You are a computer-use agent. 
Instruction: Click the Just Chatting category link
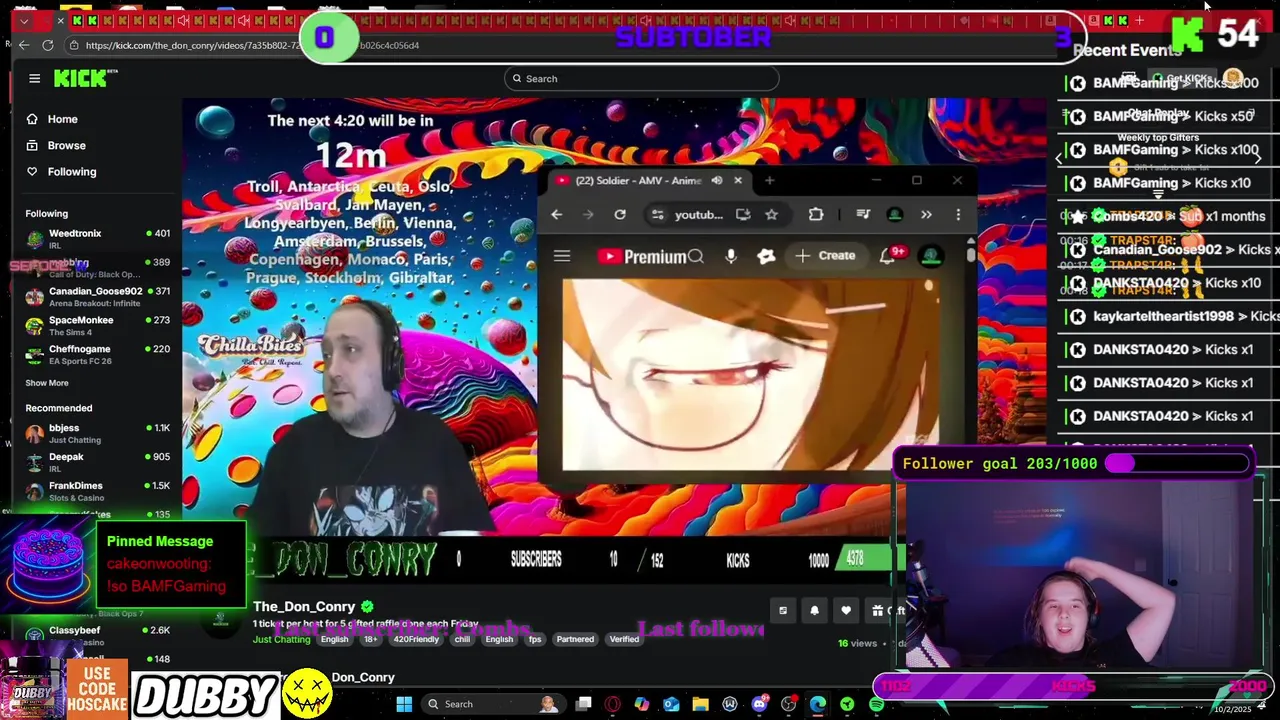click(282, 639)
